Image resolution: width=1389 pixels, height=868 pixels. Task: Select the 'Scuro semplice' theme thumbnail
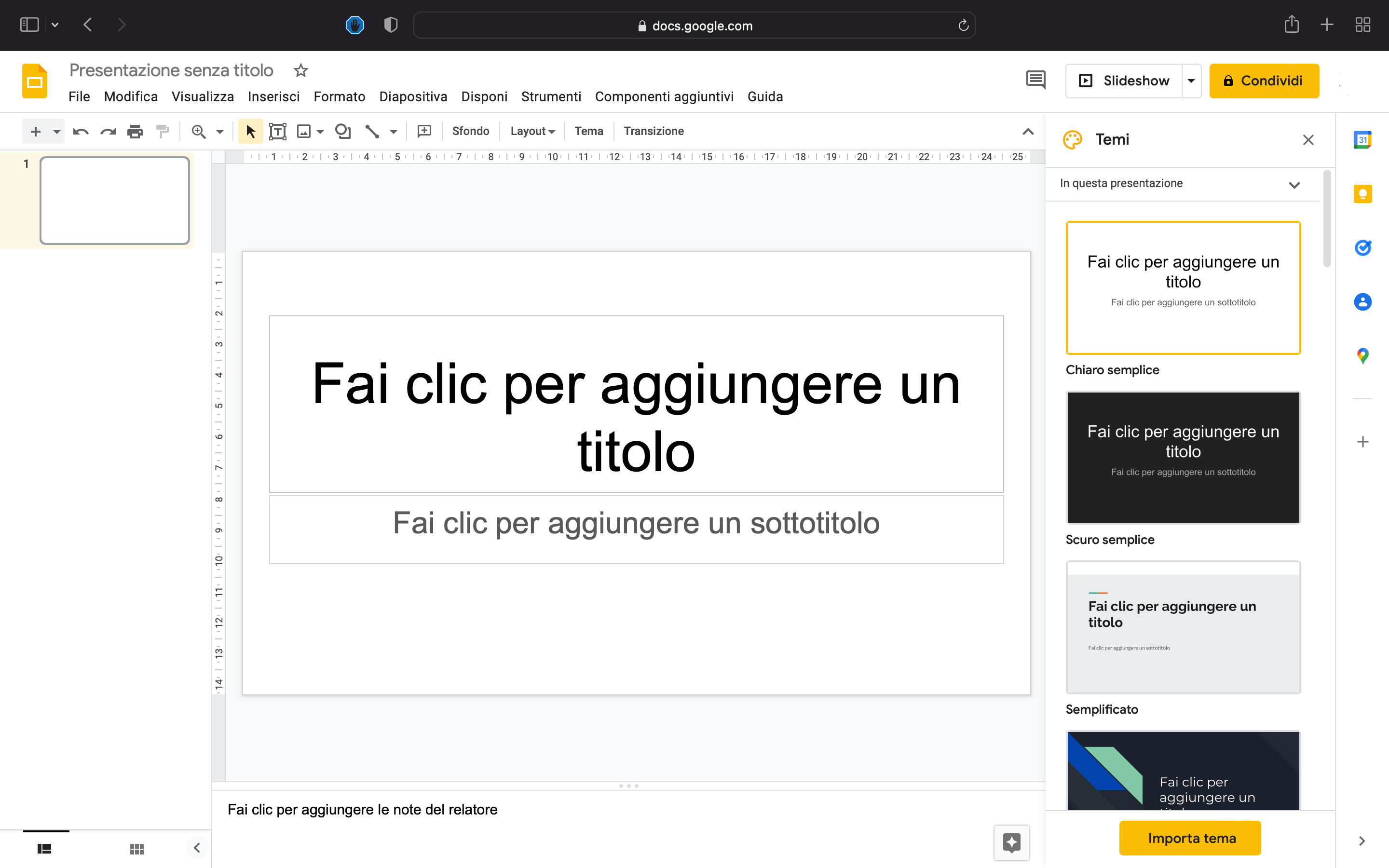[x=1183, y=458]
